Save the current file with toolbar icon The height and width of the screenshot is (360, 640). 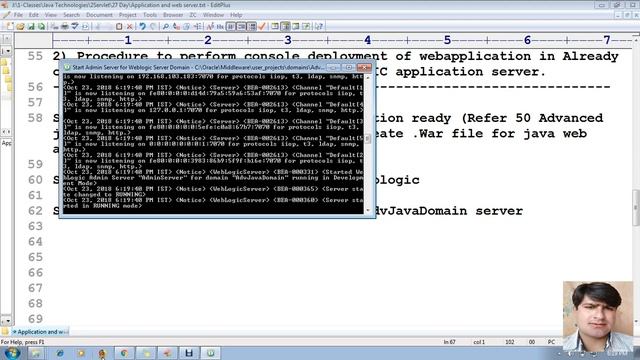[31, 27]
